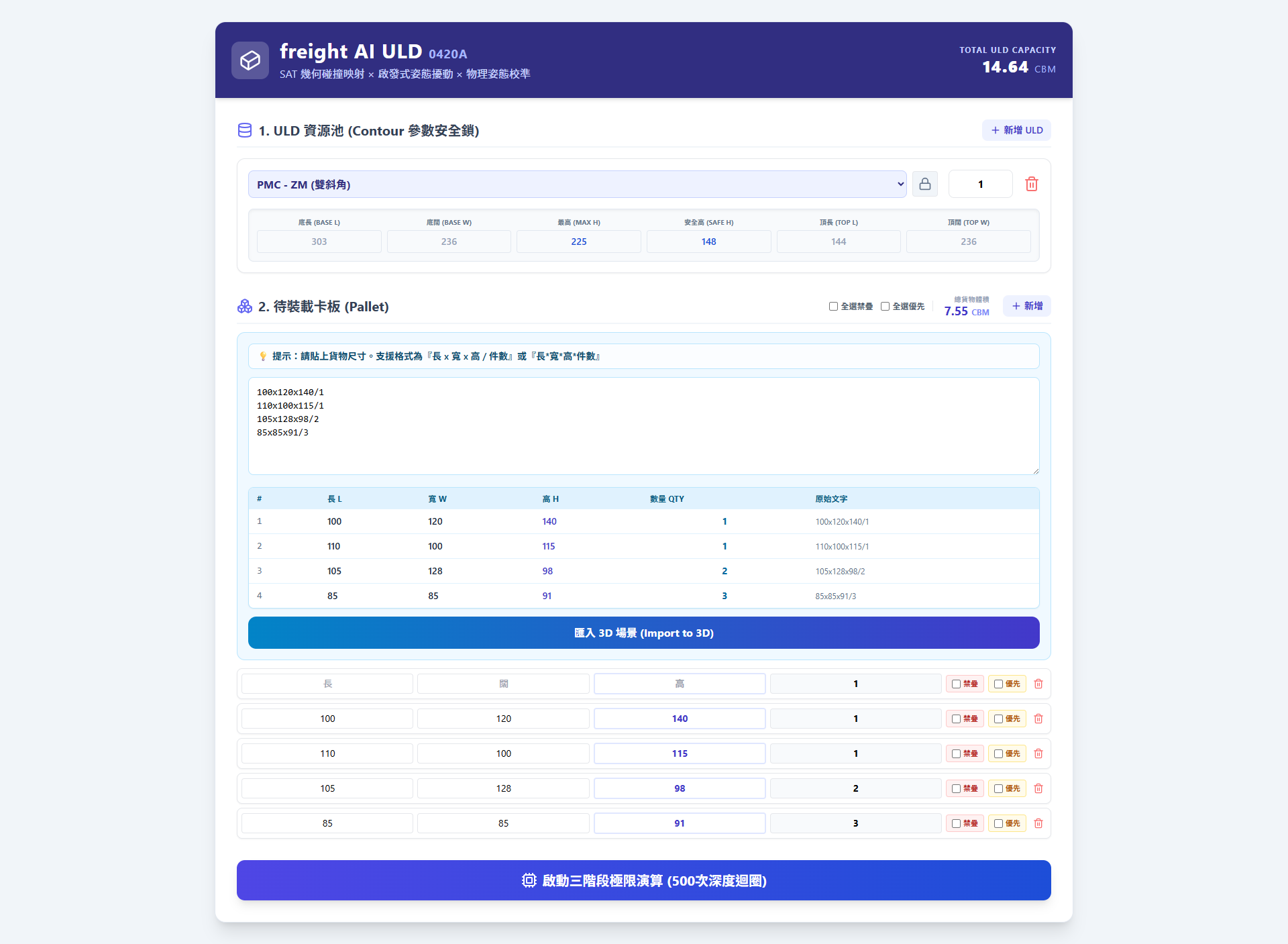Image resolution: width=1288 pixels, height=944 pixels.
Task: Click width field showing 128 in pallet row
Action: [503, 788]
